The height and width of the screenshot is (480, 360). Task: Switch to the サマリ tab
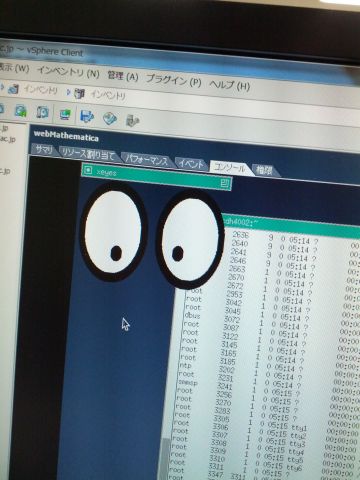coord(44,150)
